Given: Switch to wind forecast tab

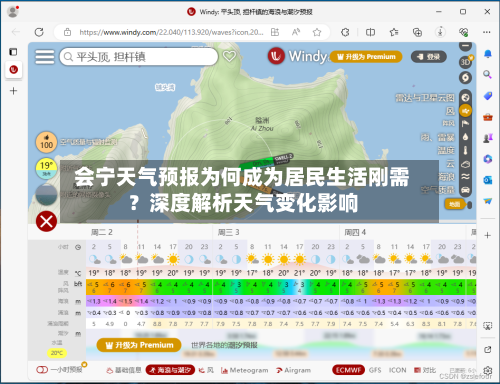Looking at the screenshot, I should [206, 370].
